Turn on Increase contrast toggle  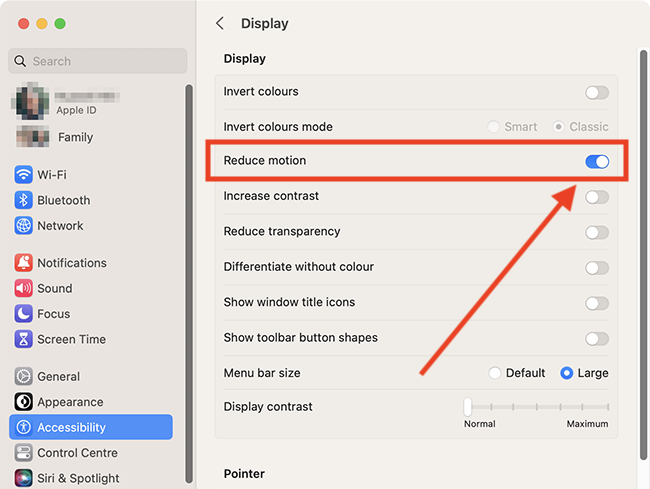pos(596,197)
